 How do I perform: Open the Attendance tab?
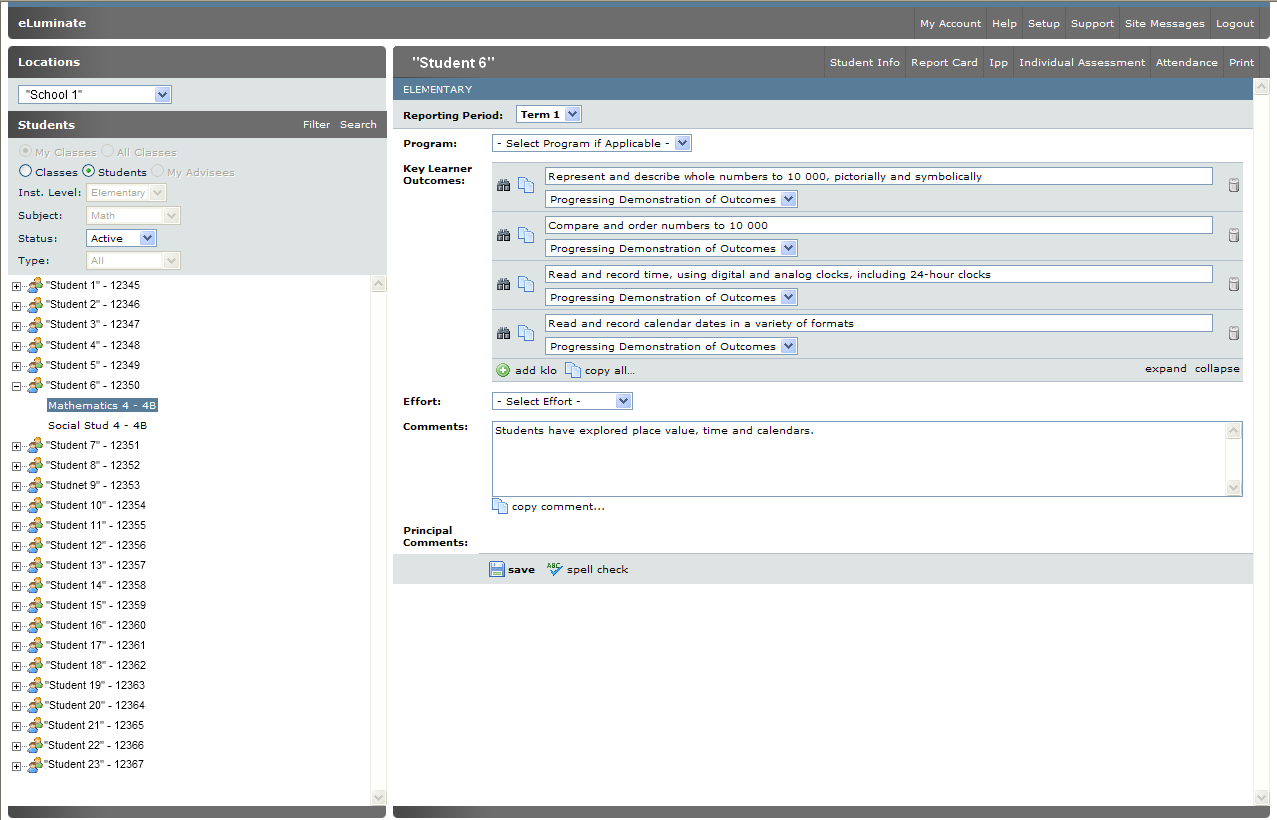click(1186, 62)
